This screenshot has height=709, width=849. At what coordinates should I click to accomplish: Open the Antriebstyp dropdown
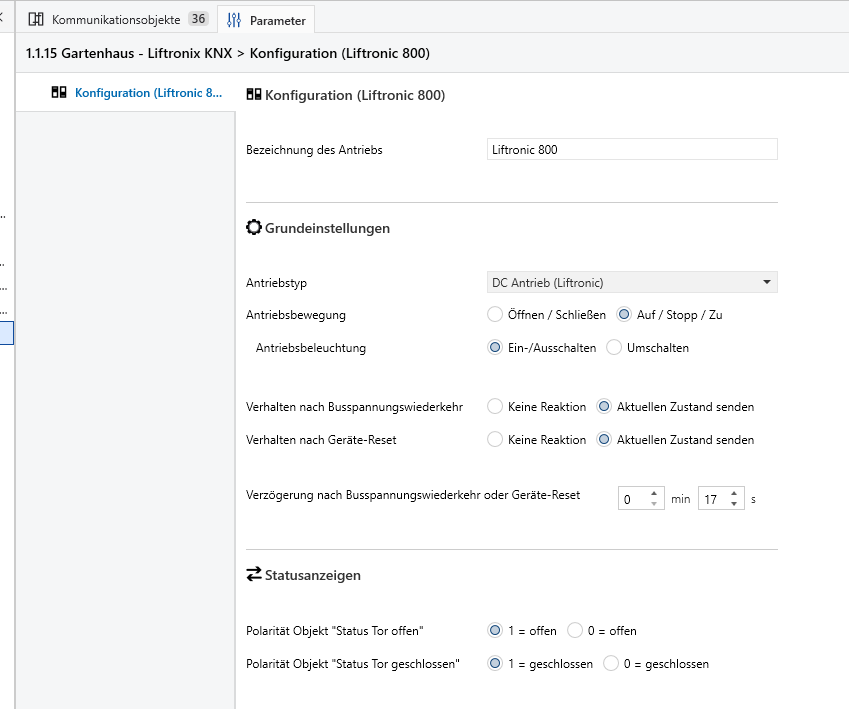tap(631, 283)
